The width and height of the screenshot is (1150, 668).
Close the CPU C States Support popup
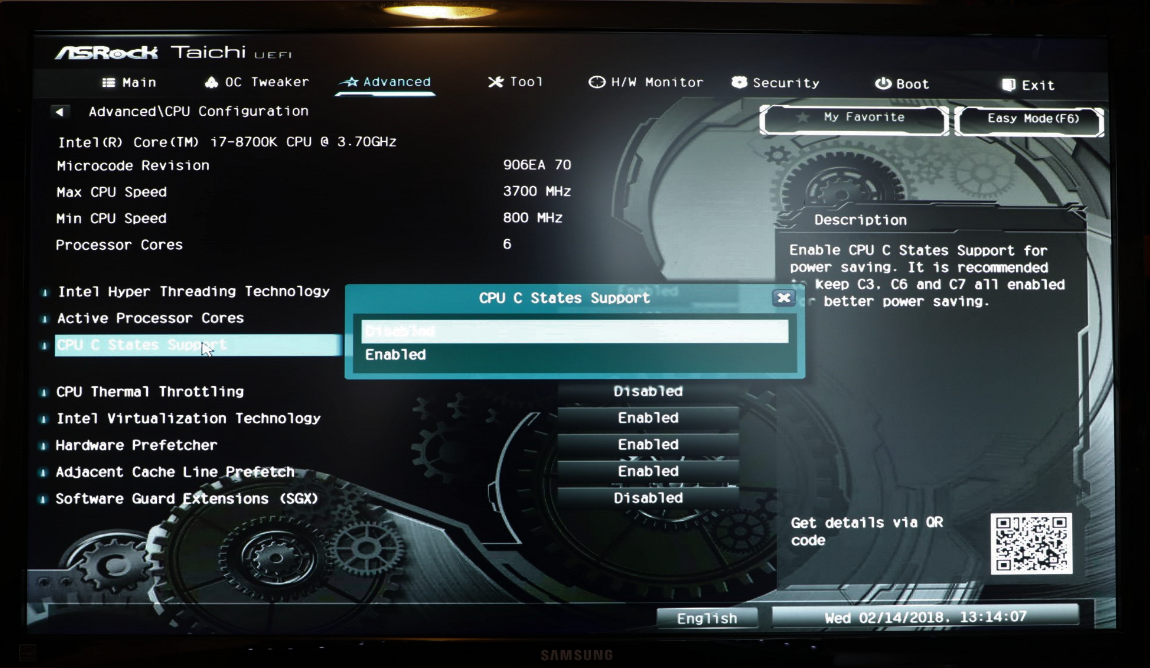pos(783,298)
